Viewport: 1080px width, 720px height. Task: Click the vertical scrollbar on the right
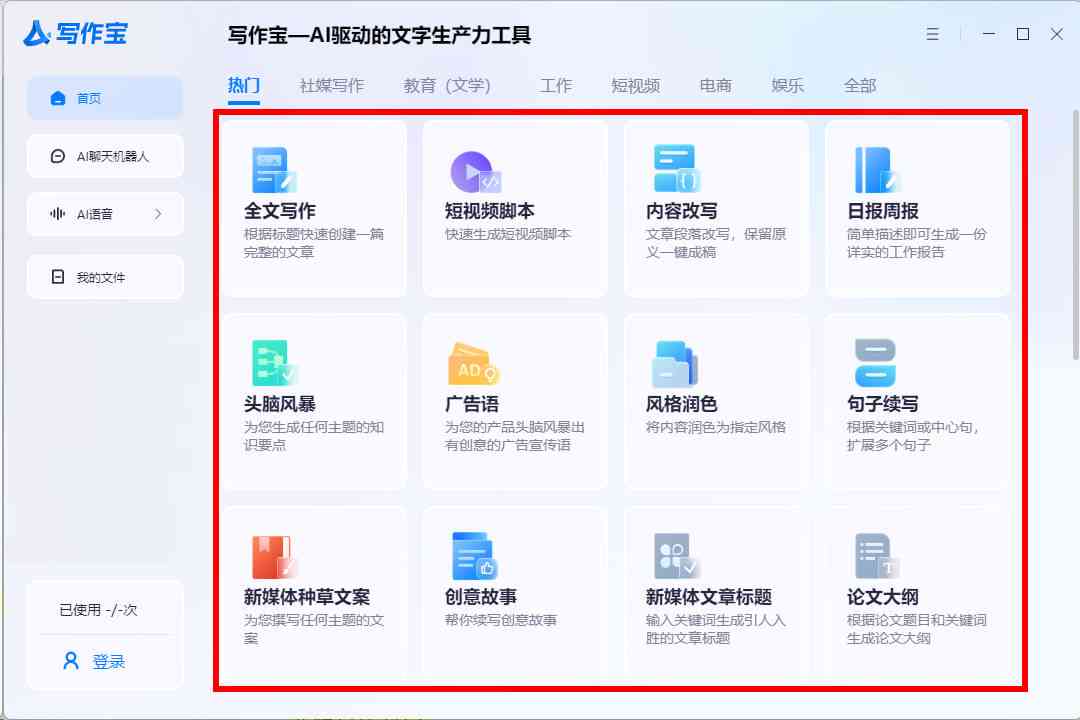pos(1076,234)
